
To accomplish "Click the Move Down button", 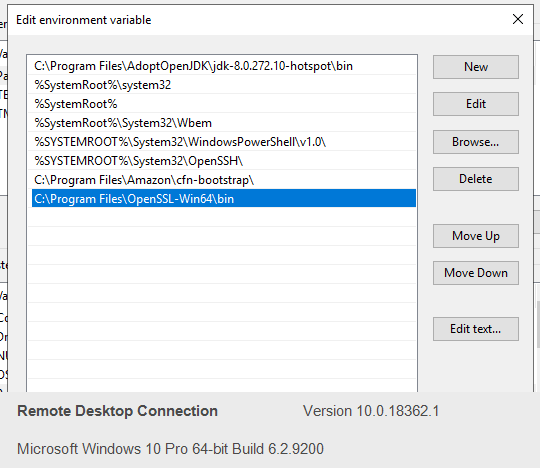I will pos(476,273).
